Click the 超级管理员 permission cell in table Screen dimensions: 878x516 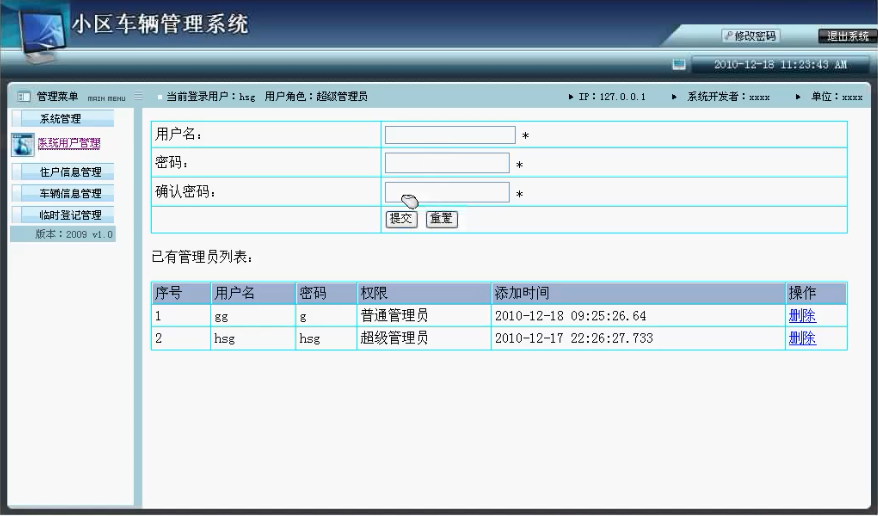pyautogui.click(x=424, y=338)
